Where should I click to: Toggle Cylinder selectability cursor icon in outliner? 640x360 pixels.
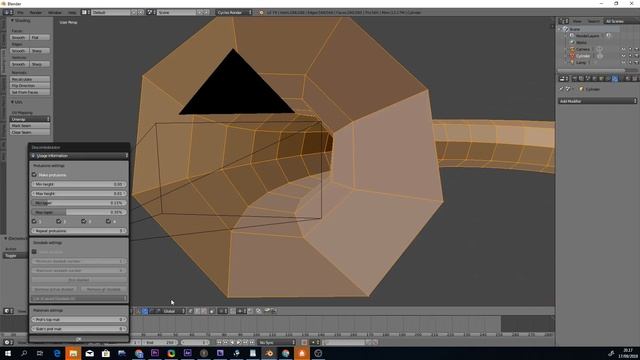(630, 56)
